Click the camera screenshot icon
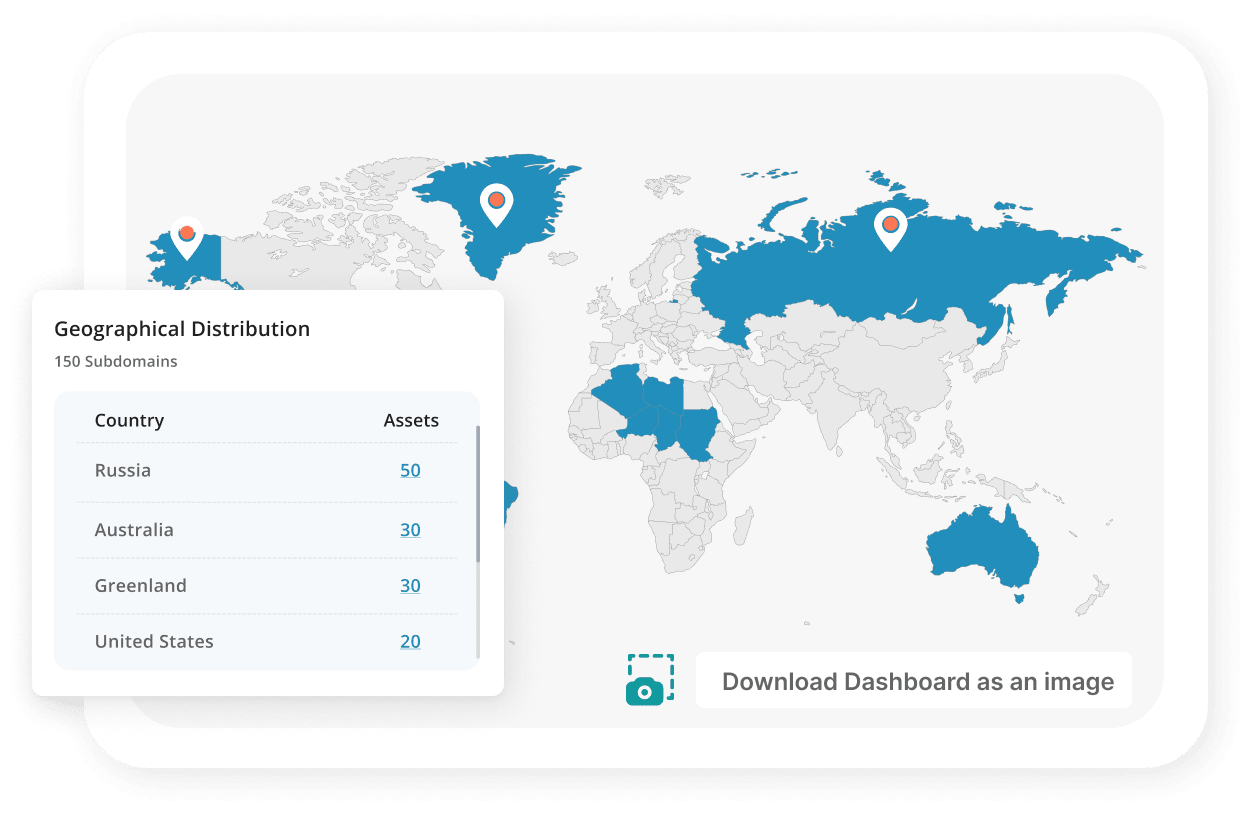The height and width of the screenshot is (814, 1254). (x=650, y=680)
